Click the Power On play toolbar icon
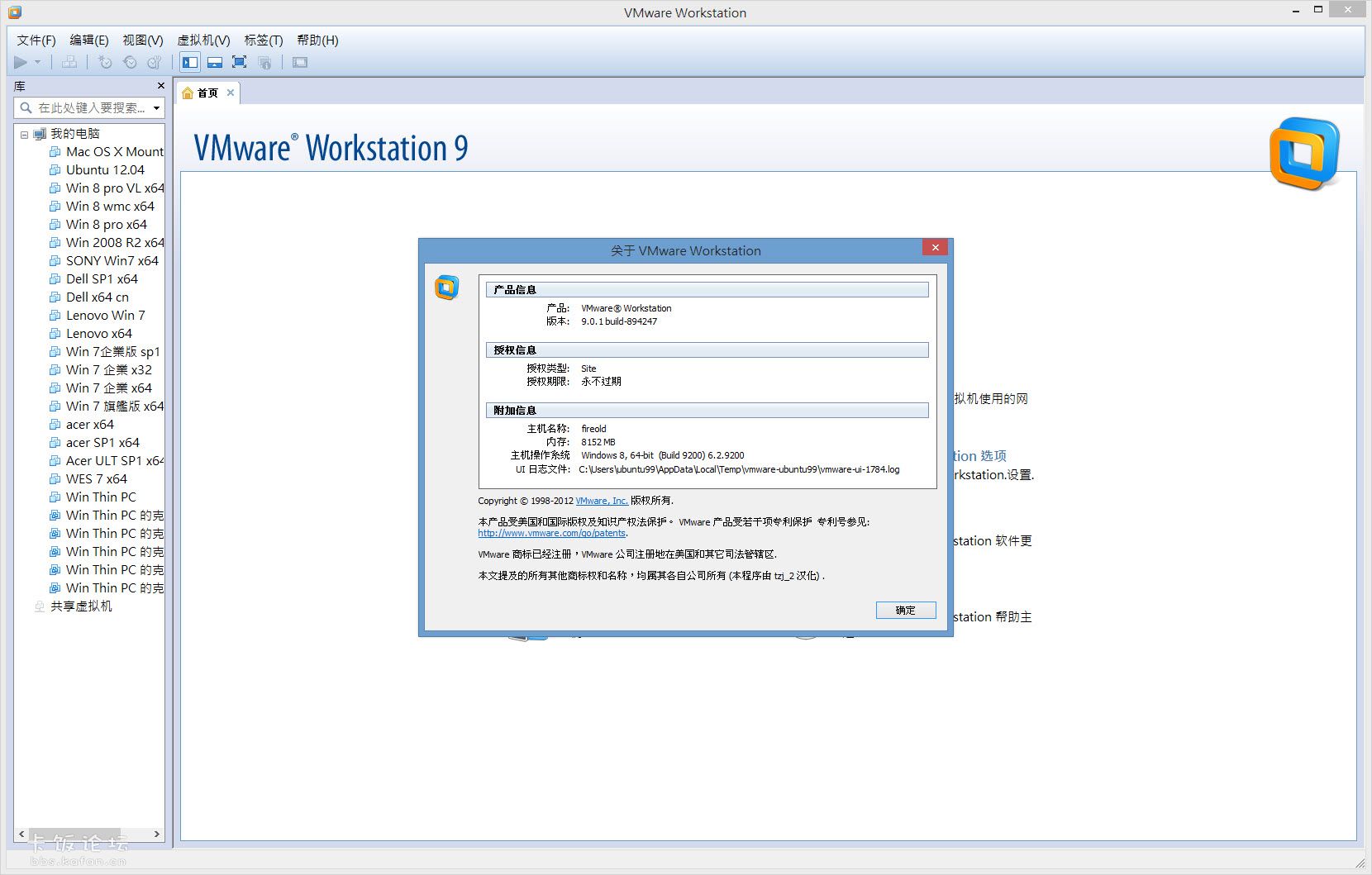This screenshot has width=1372, height=875. (21, 62)
